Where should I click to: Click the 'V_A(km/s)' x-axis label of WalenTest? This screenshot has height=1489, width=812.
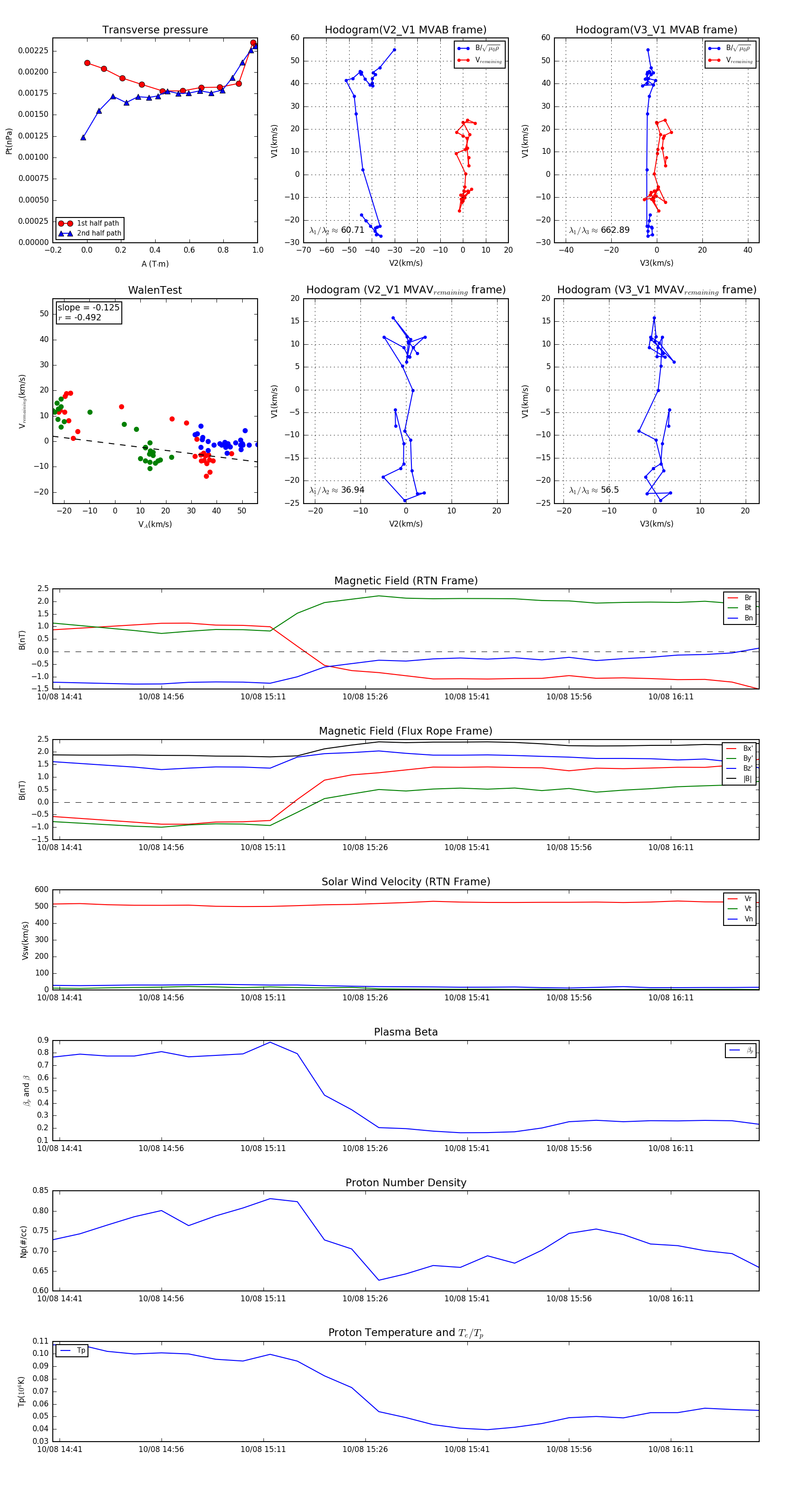(x=155, y=524)
